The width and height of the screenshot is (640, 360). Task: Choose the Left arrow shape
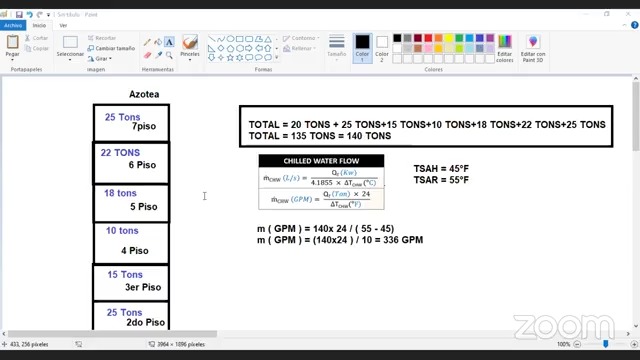tap(259, 48)
